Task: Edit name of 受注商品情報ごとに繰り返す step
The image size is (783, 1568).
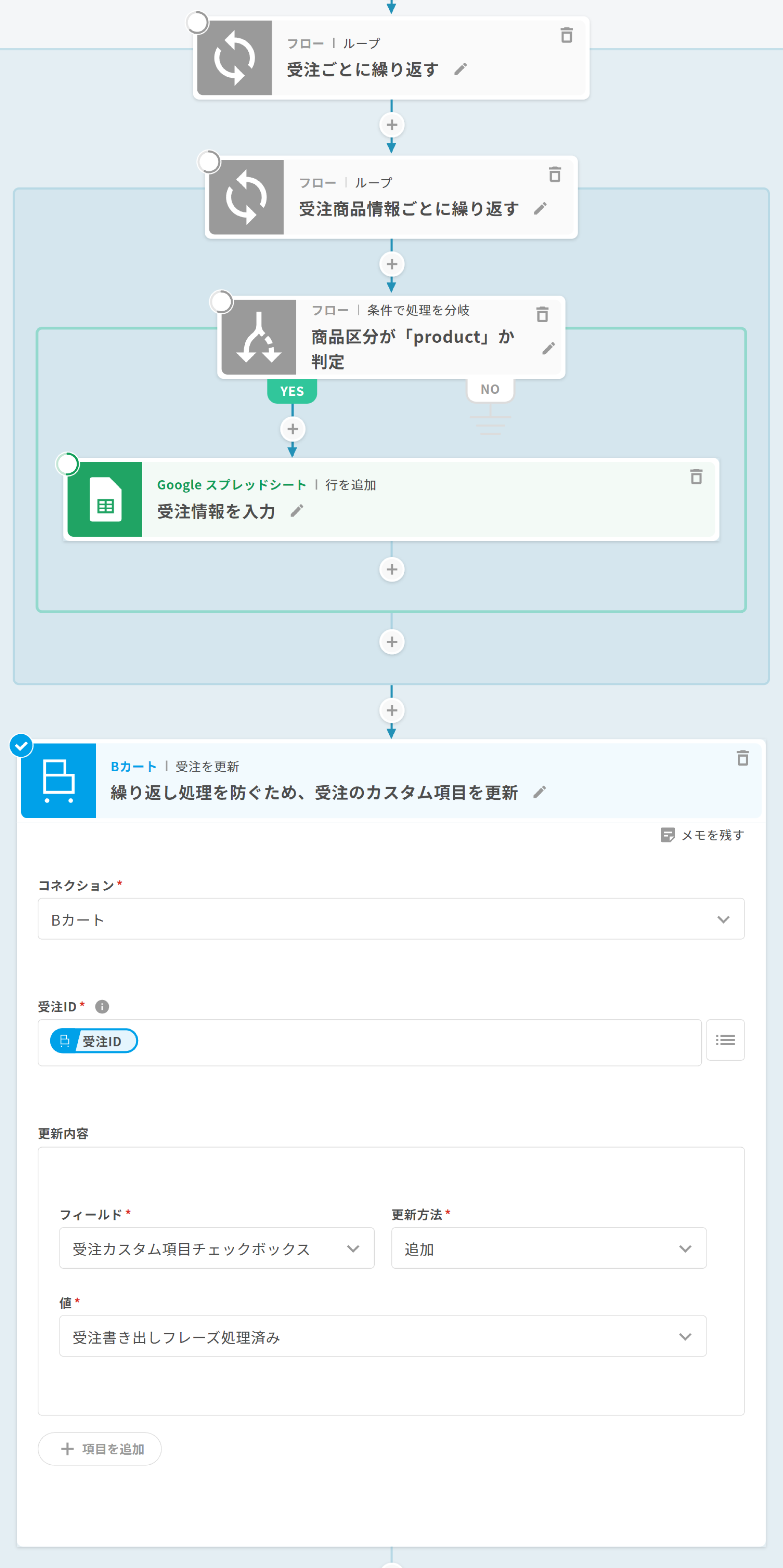Action: [540, 209]
